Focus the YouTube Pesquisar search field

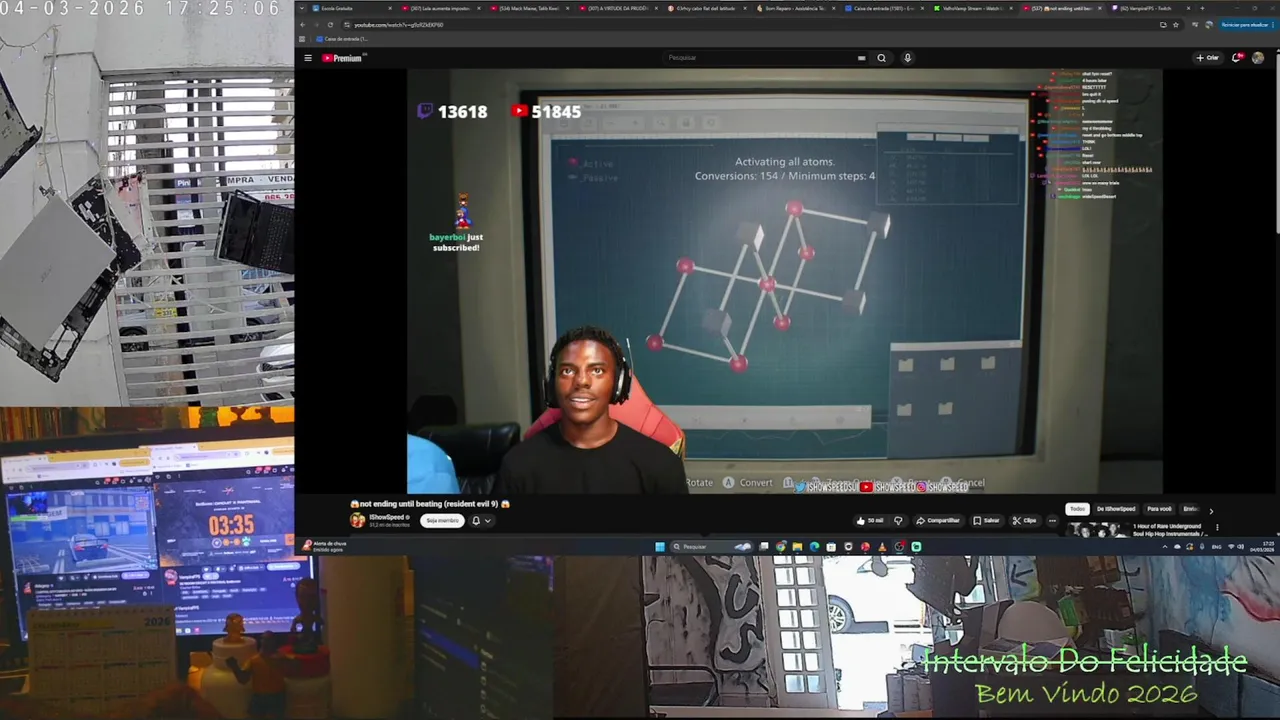point(760,58)
